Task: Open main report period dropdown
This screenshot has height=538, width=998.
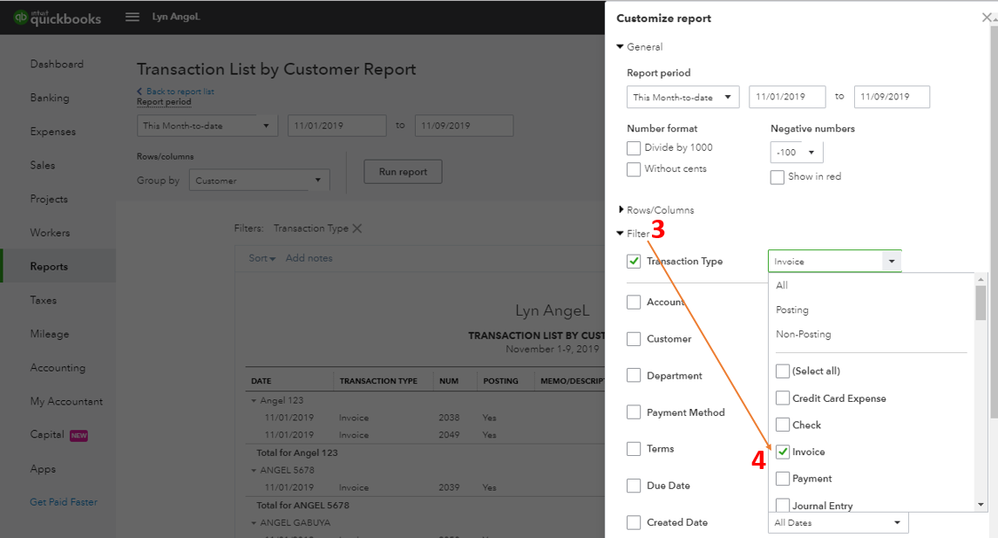Action: [x=207, y=126]
